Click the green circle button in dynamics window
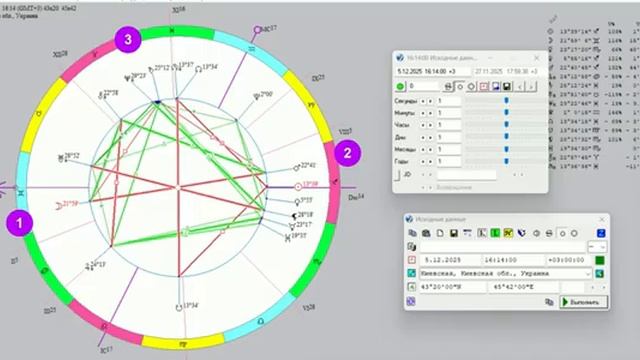 (x=400, y=86)
